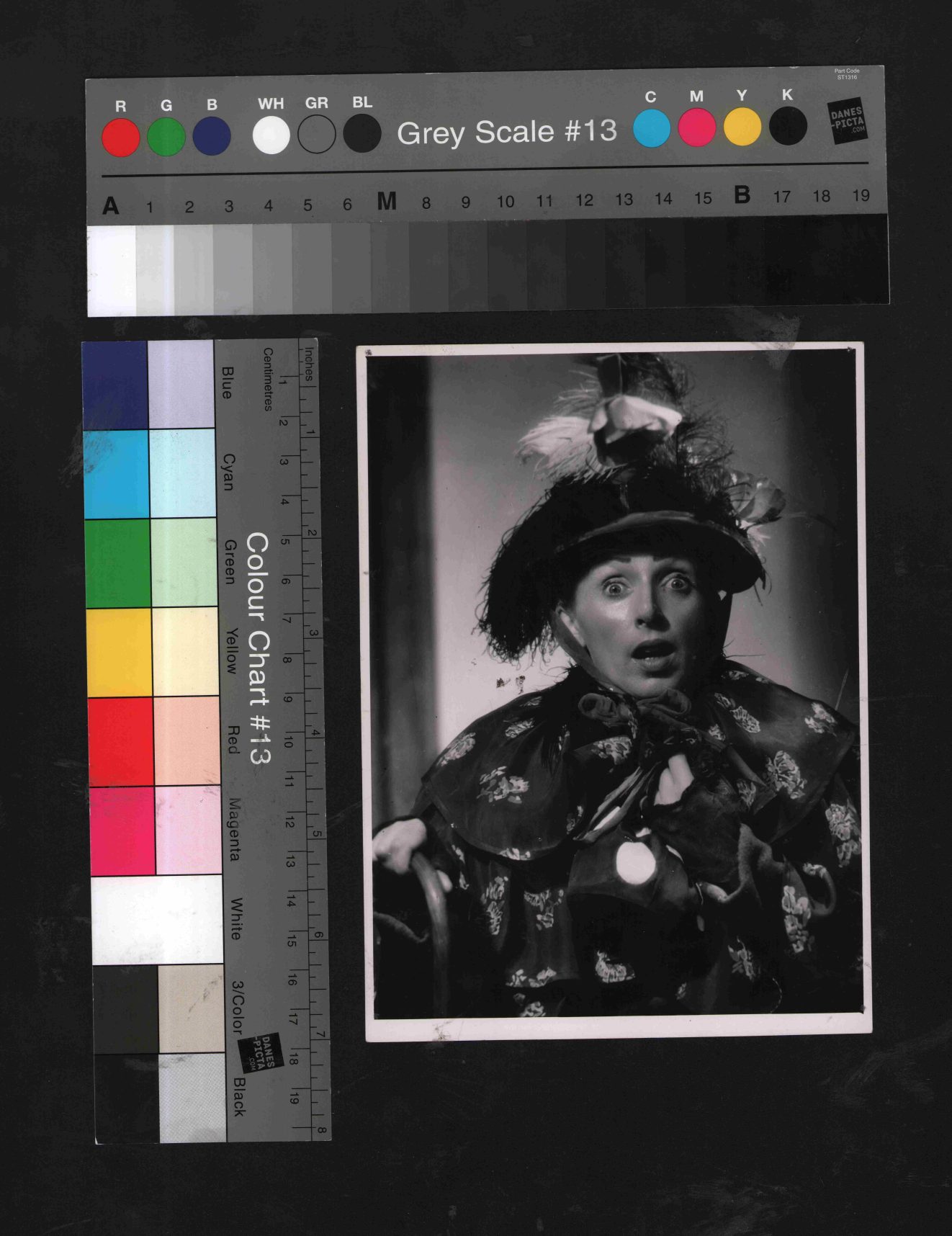
Task: Click the green circle labeled G
Action: coord(166,137)
